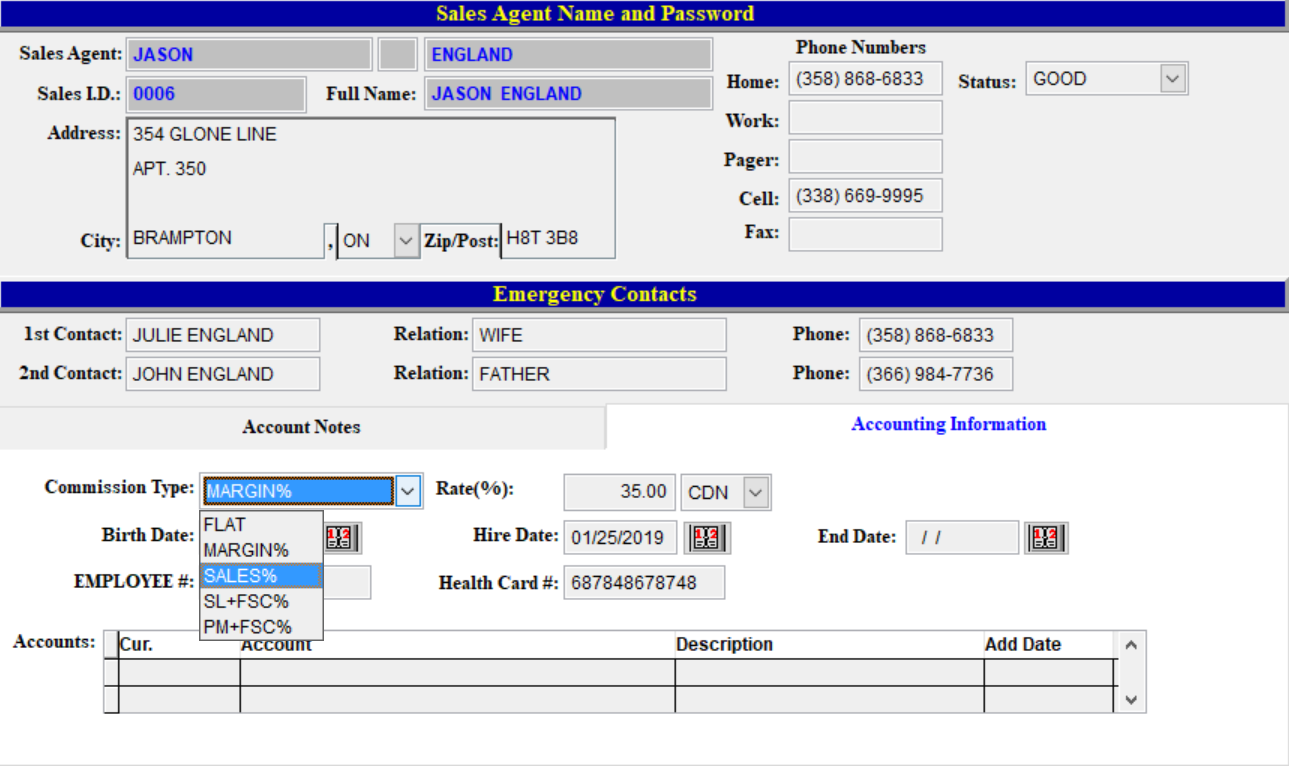Open the Status dropdown showing GOOD

(1173, 79)
